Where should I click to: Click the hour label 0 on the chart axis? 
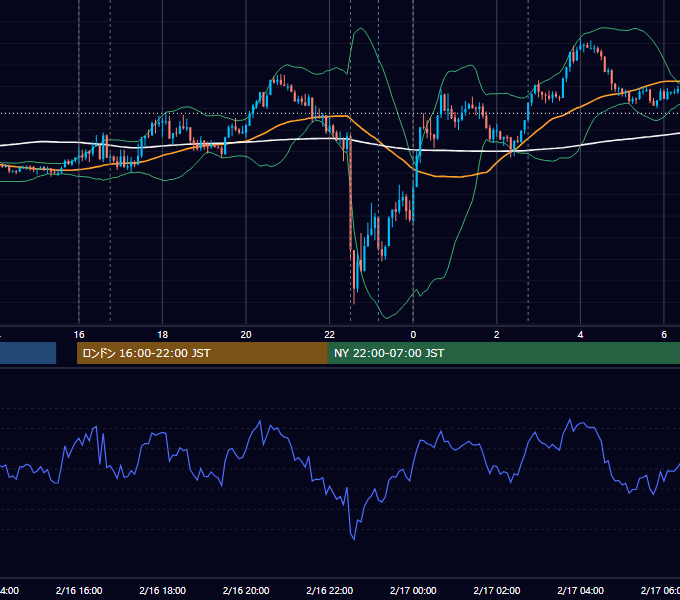(413, 335)
